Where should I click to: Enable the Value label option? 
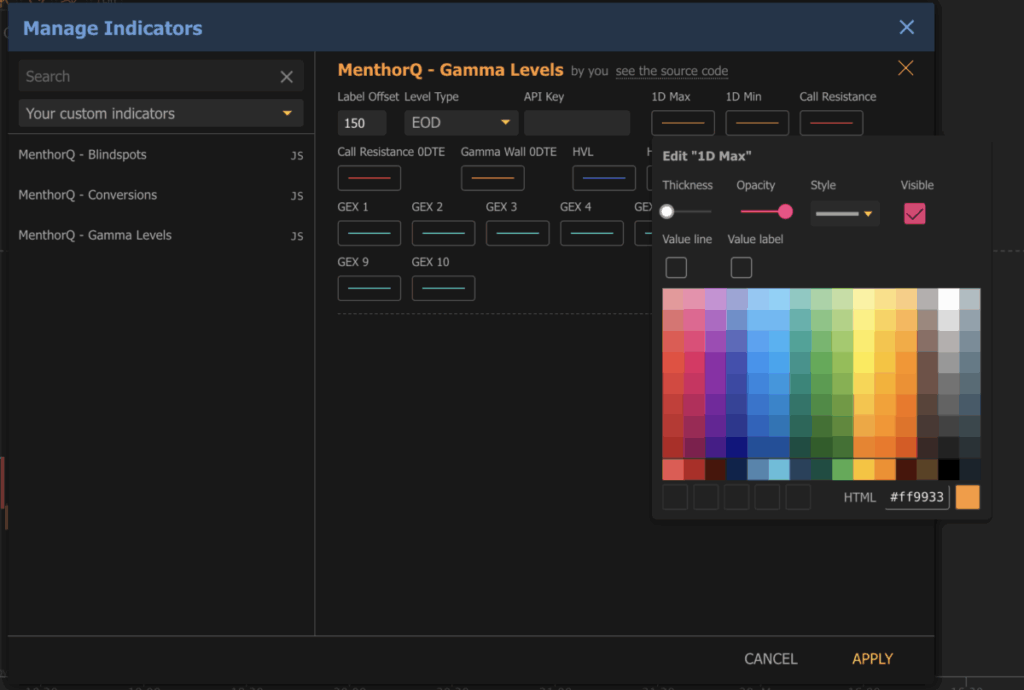click(x=740, y=267)
